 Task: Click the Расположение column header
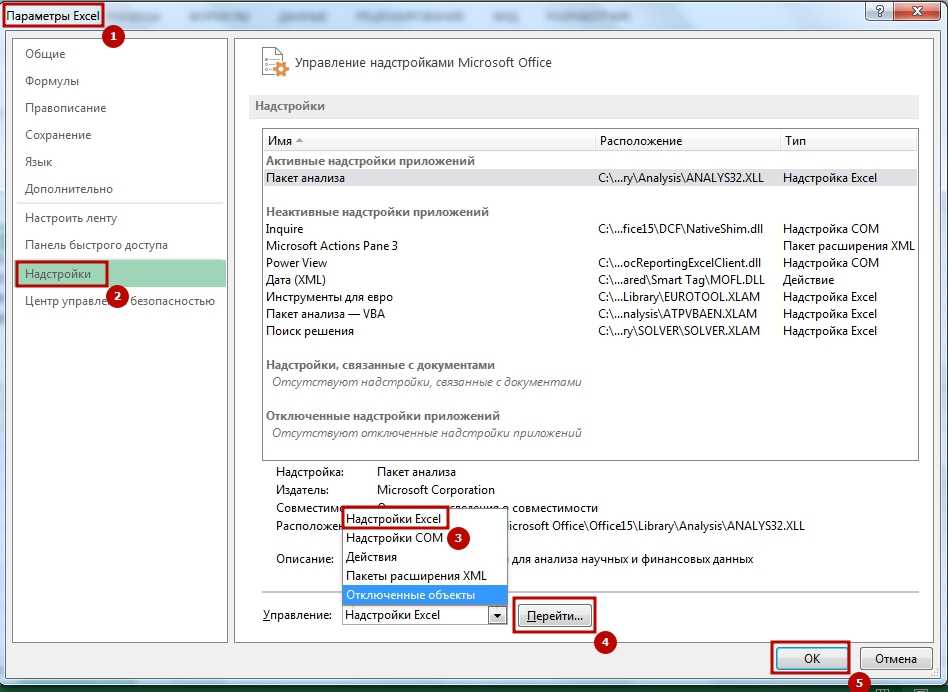tap(640, 141)
